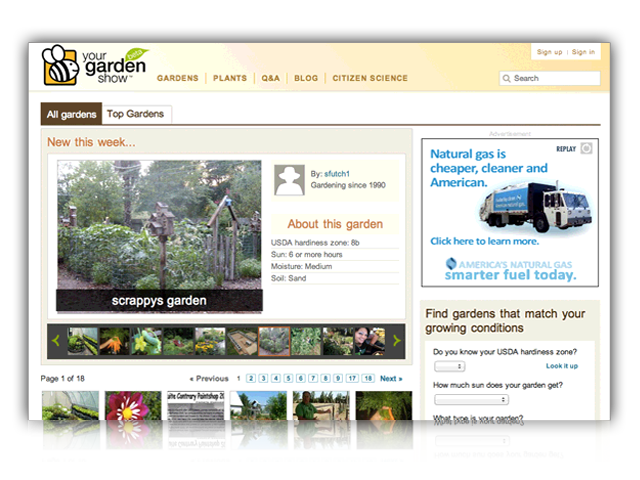Select the woman portrait carousel thumbnail

pos(369,341)
